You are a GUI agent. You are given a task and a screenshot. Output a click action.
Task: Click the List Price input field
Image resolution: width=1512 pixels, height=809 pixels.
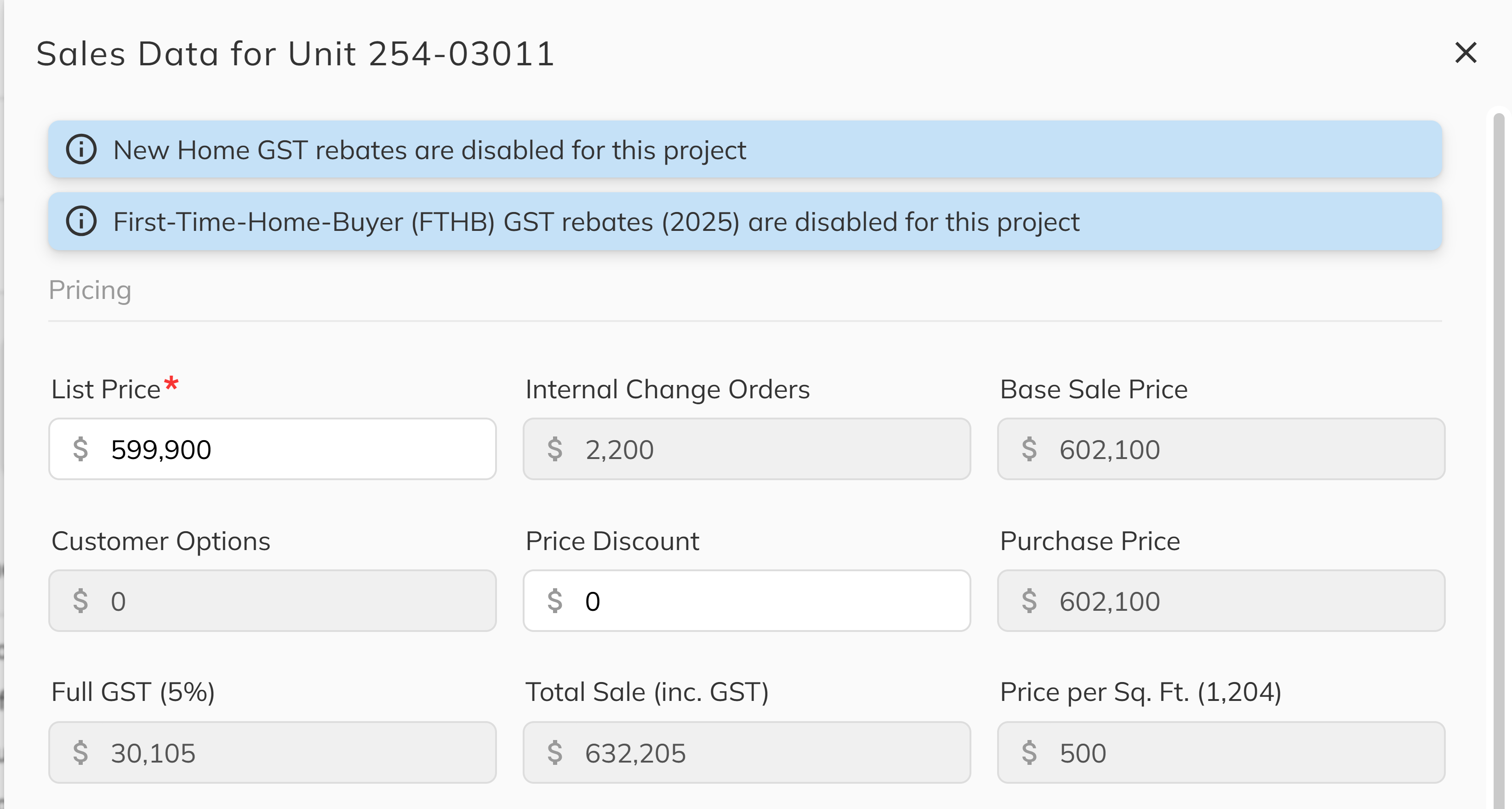[273, 449]
